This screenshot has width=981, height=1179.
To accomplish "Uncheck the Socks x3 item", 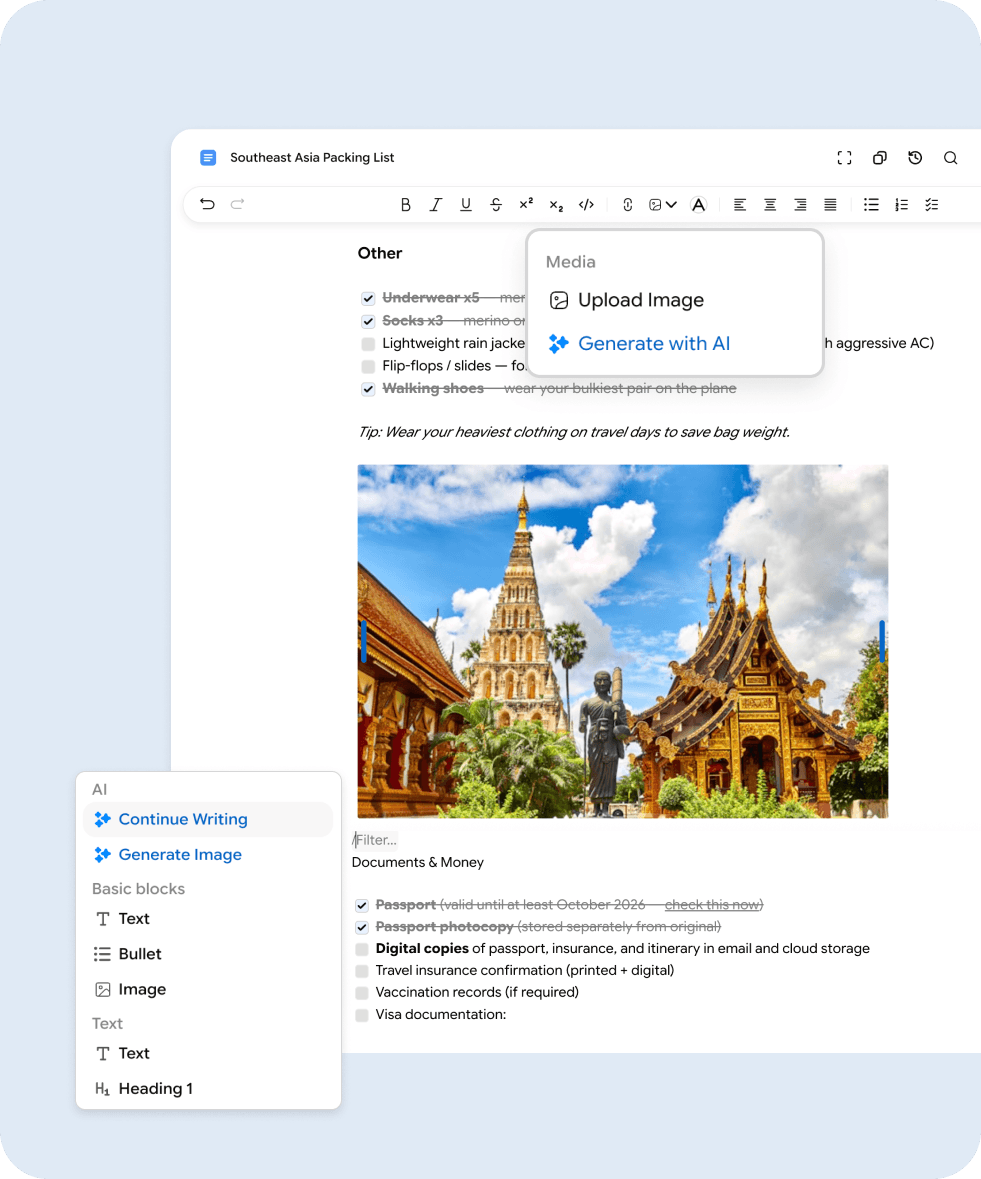I will [x=368, y=321].
